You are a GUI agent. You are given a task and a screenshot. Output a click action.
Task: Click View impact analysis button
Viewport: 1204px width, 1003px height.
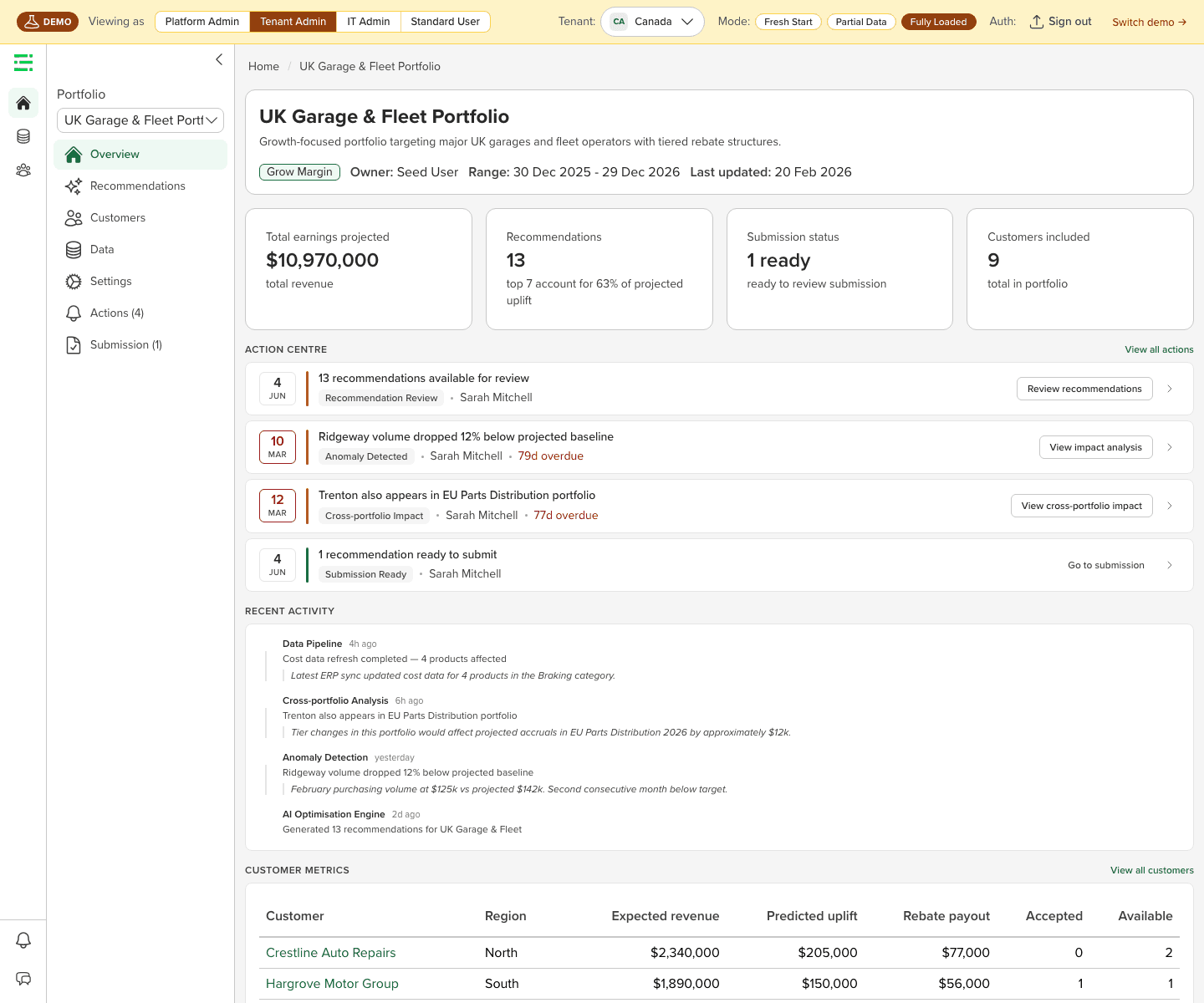pos(1095,447)
